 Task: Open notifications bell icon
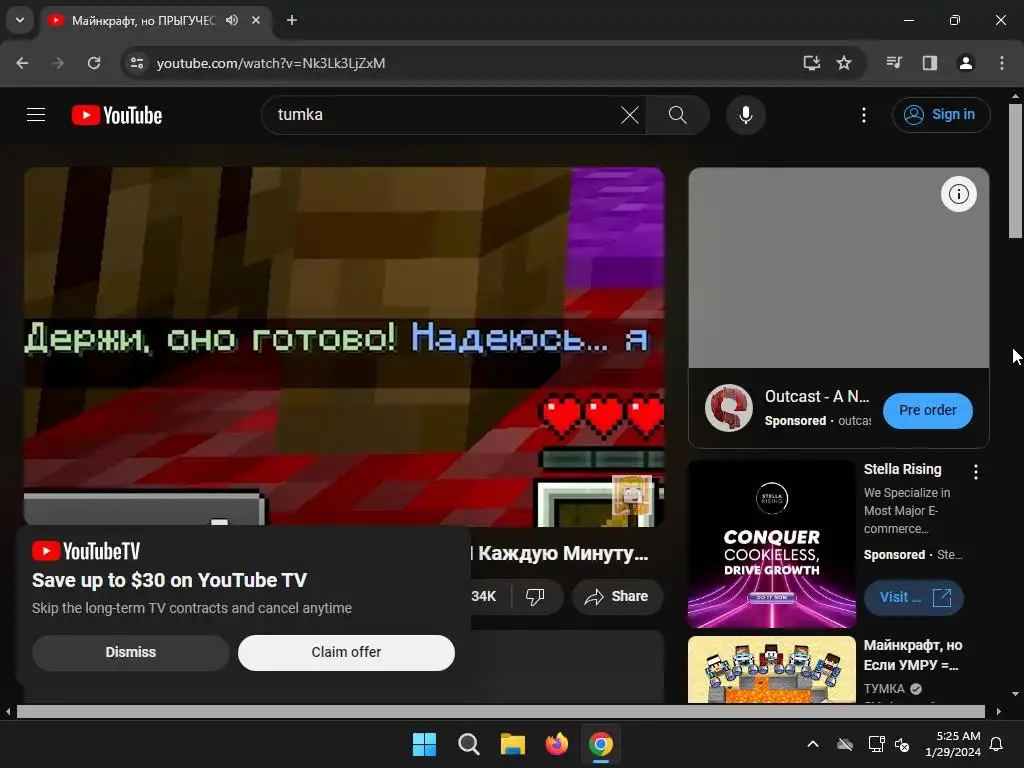pyautogui.click(x=997, y=744)
